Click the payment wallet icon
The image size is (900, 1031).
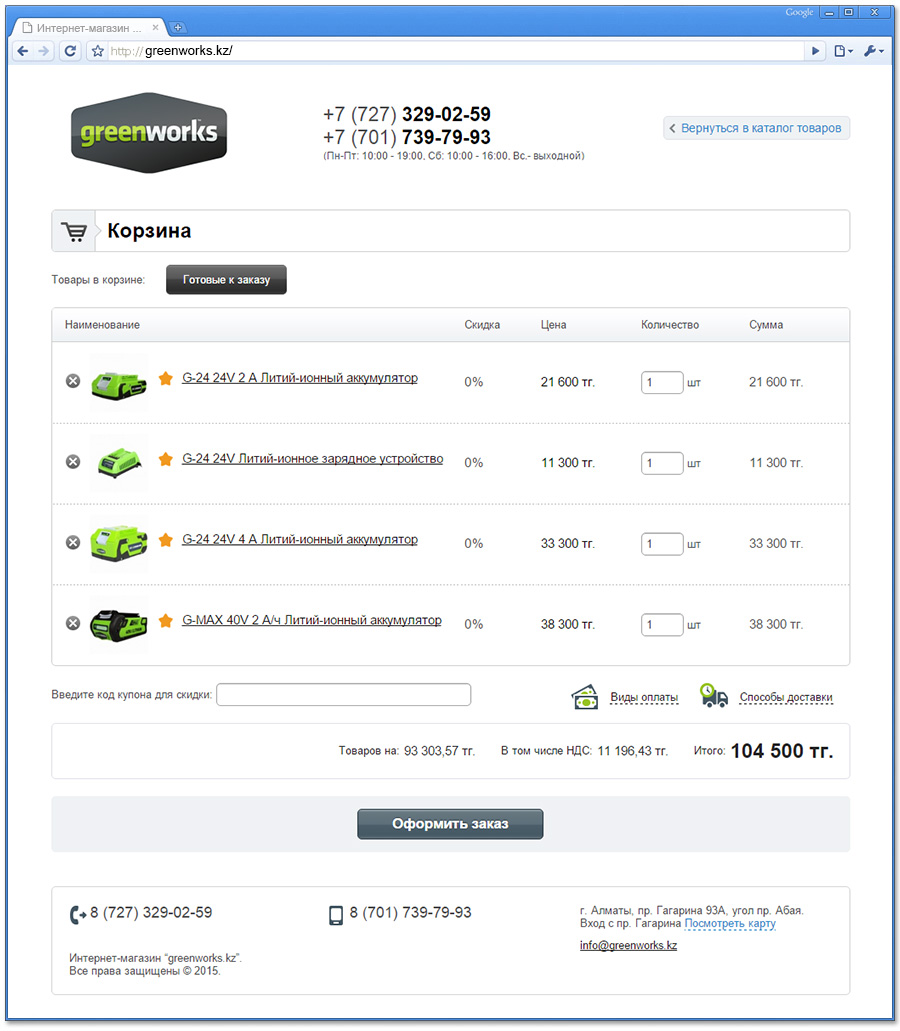point(584,698)
